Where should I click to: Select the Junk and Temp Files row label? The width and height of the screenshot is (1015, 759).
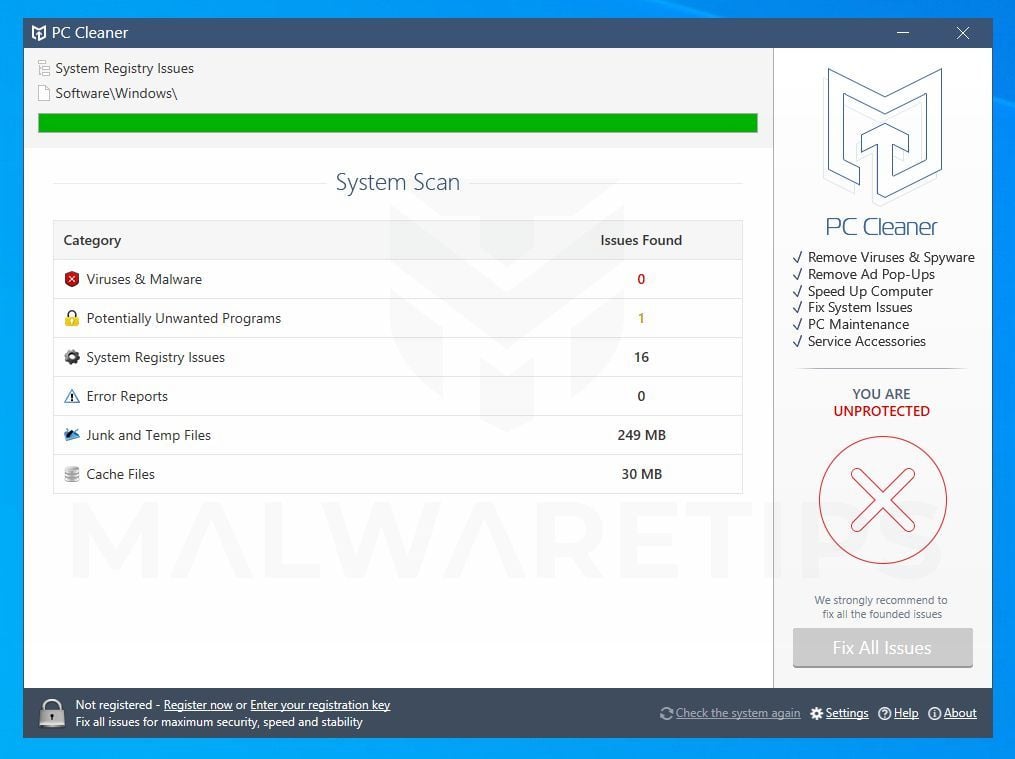tap(149, 435)
